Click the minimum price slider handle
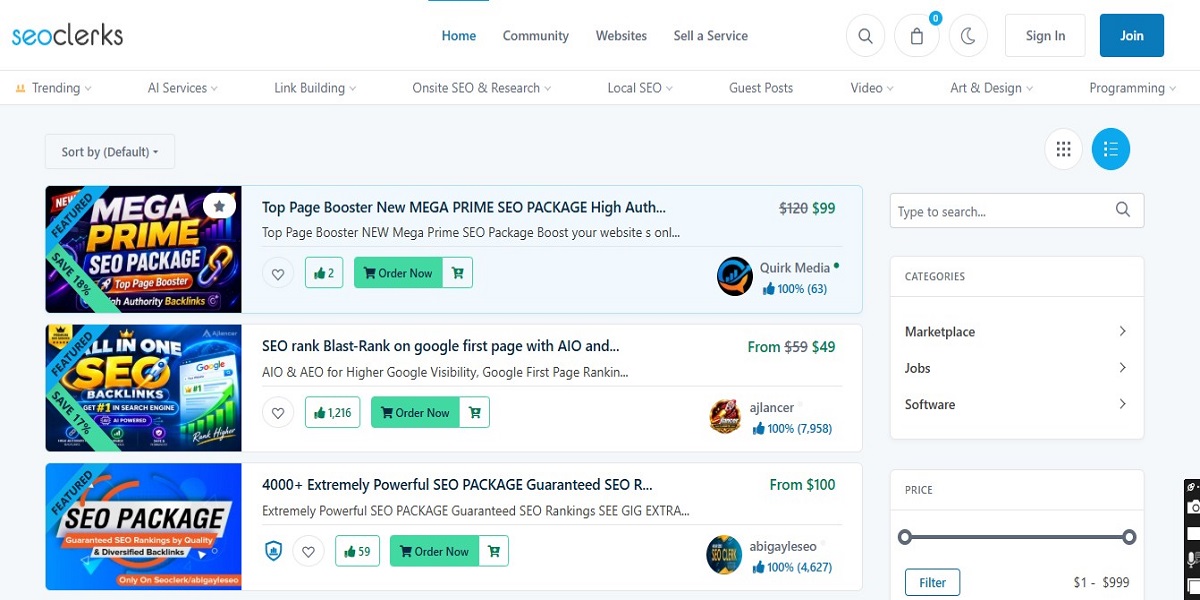The image size is (1200, 600). [x=905, y=537]
